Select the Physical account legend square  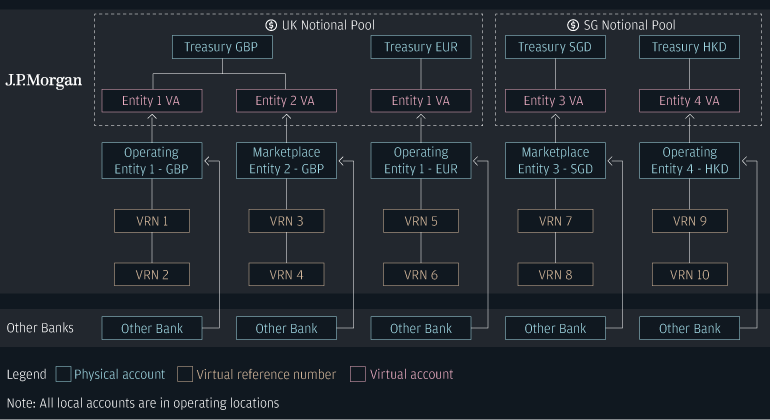pyautogui.click(x=63, y=375)
